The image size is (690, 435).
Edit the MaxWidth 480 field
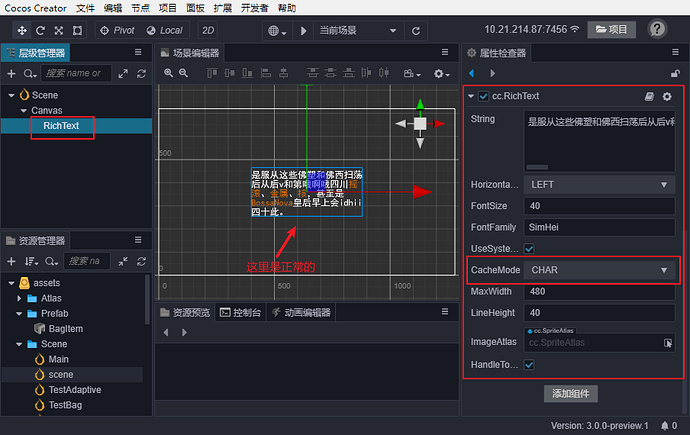tap(599, 291)
